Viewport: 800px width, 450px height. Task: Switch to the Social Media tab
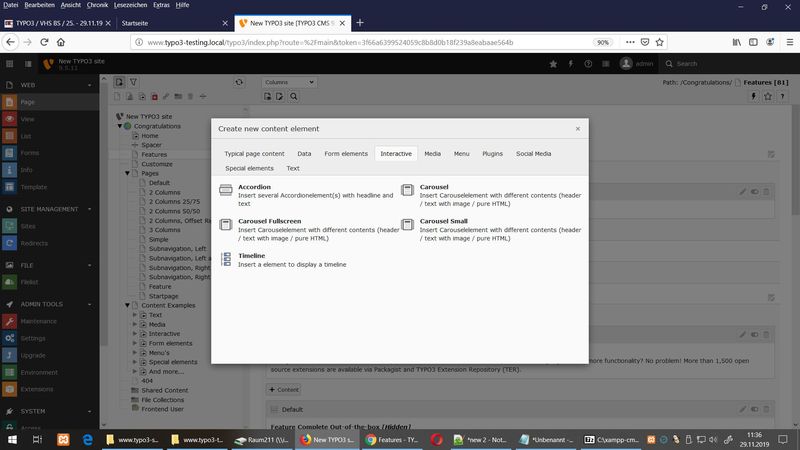(x=533, y=154)
